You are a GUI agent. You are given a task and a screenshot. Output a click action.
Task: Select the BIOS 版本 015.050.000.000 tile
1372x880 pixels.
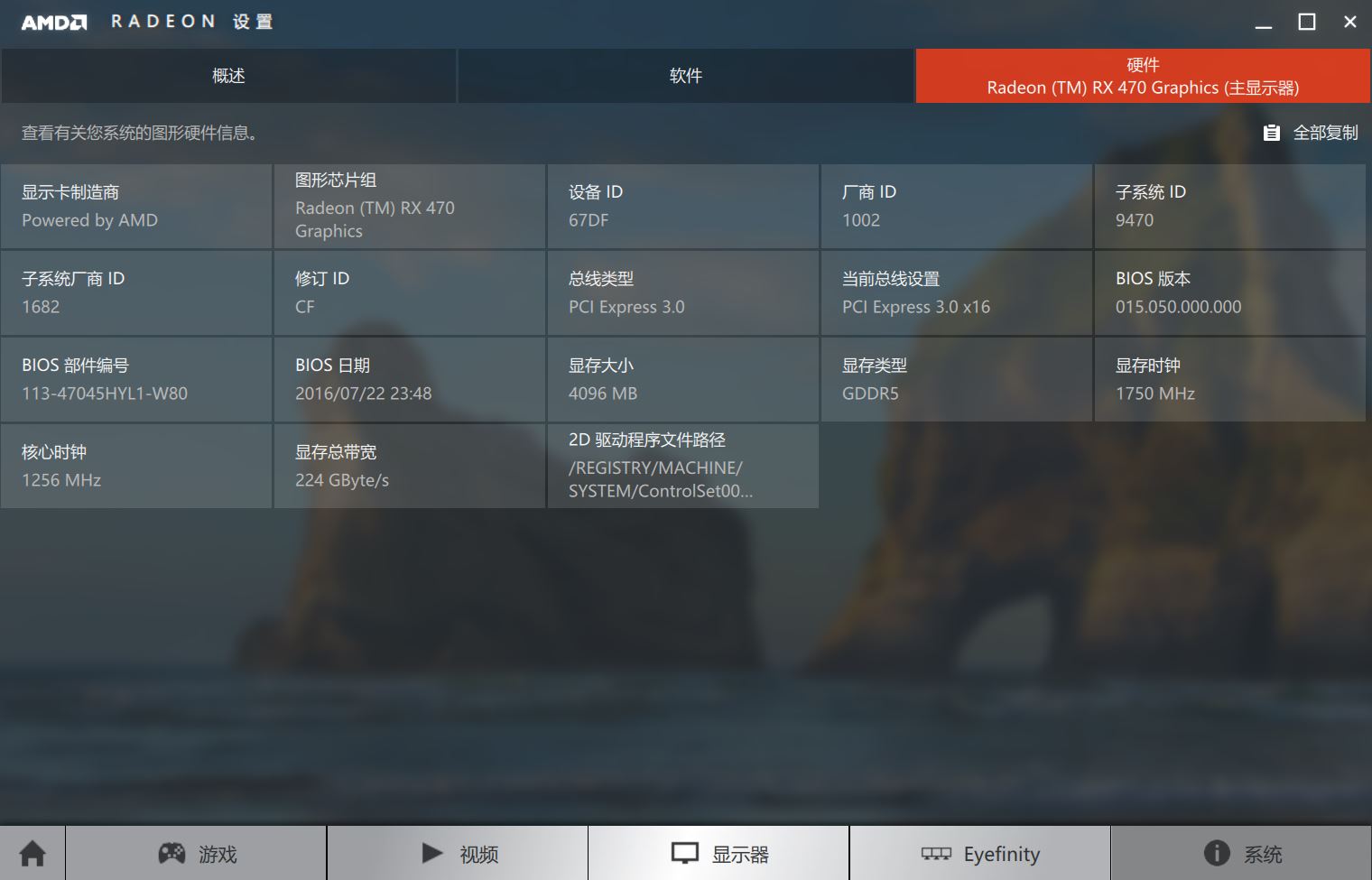click(x=1230, y=292)
